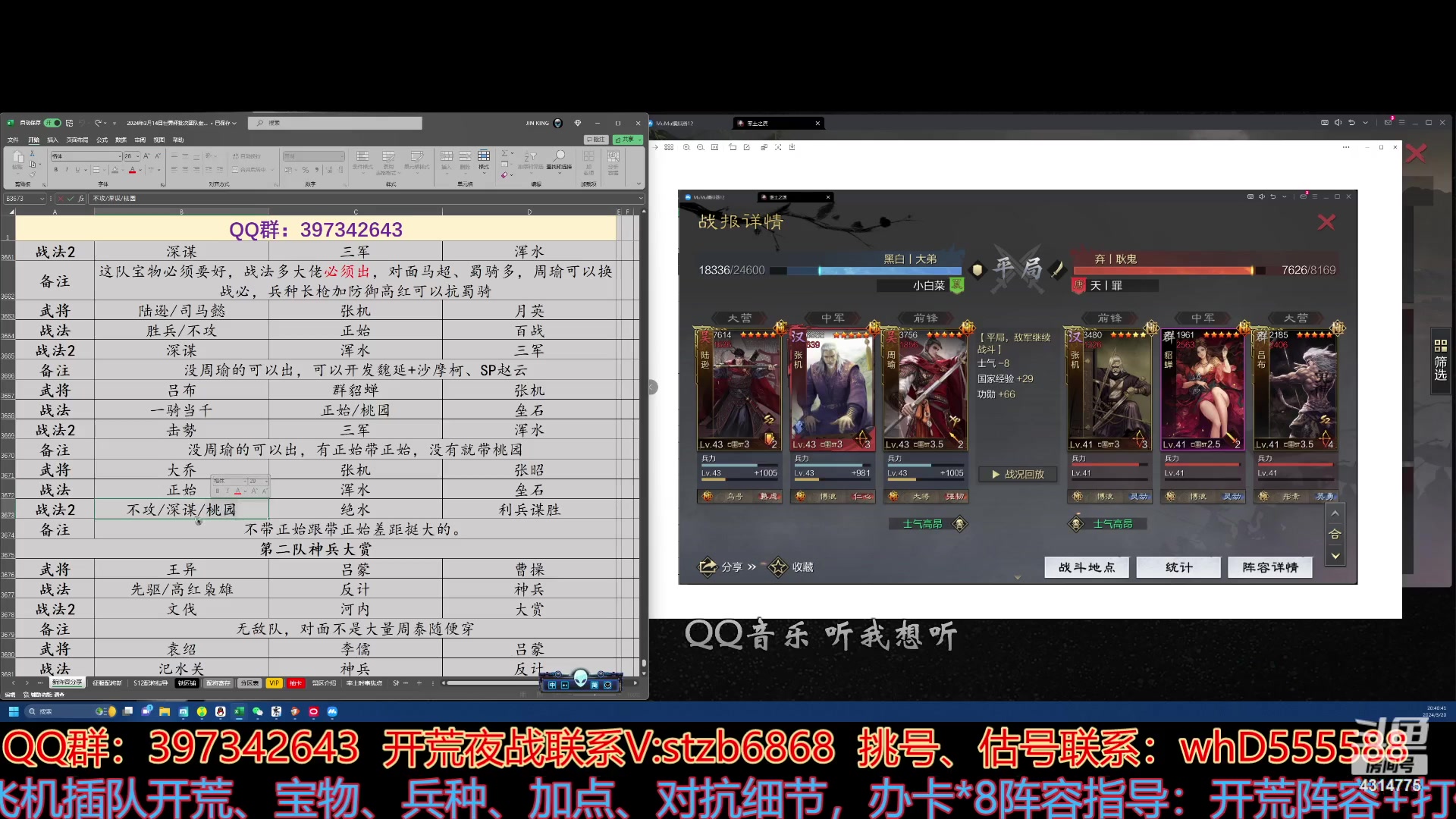Open the font color dropdown arrow
The height and width of the screenshot is (819, 1456).
141,170
